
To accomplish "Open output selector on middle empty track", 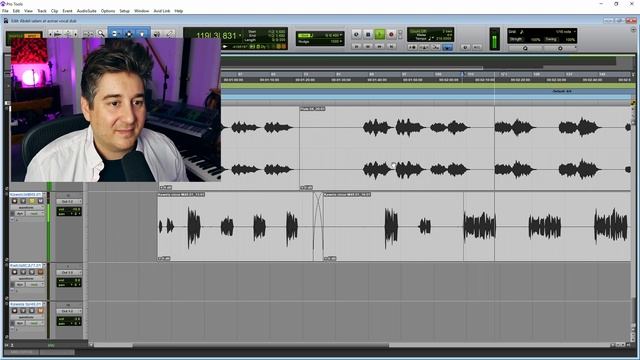I will (x=69, y=272).
